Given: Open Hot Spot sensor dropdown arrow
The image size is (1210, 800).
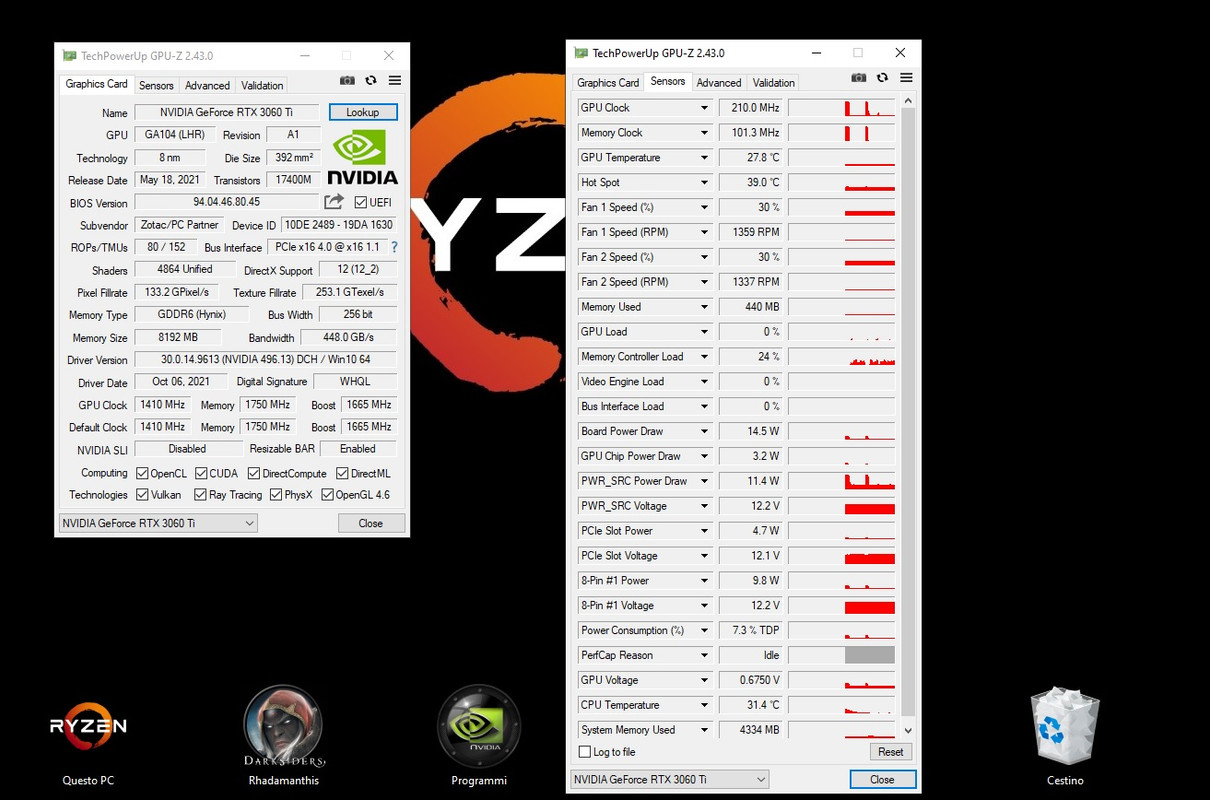Looking at the screenshot, I should tap(704, 183).
